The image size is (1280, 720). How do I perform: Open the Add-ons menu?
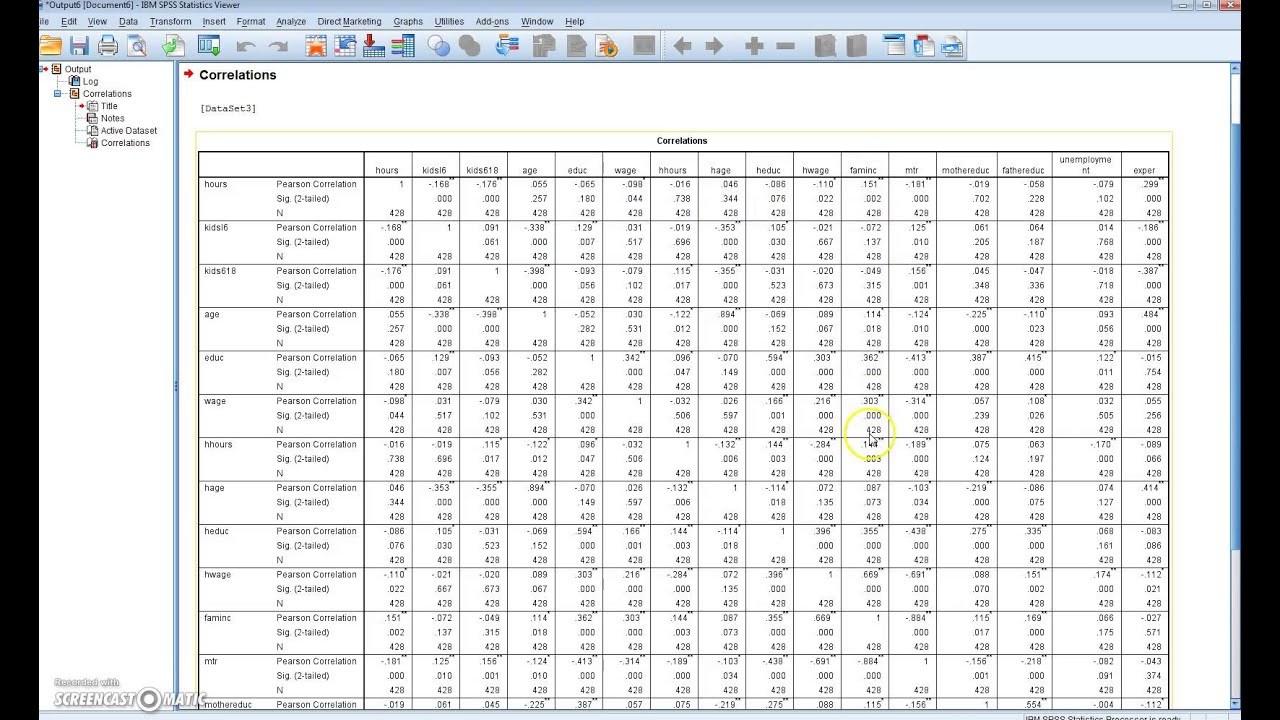pyautogui.click(x=492, y=21)
